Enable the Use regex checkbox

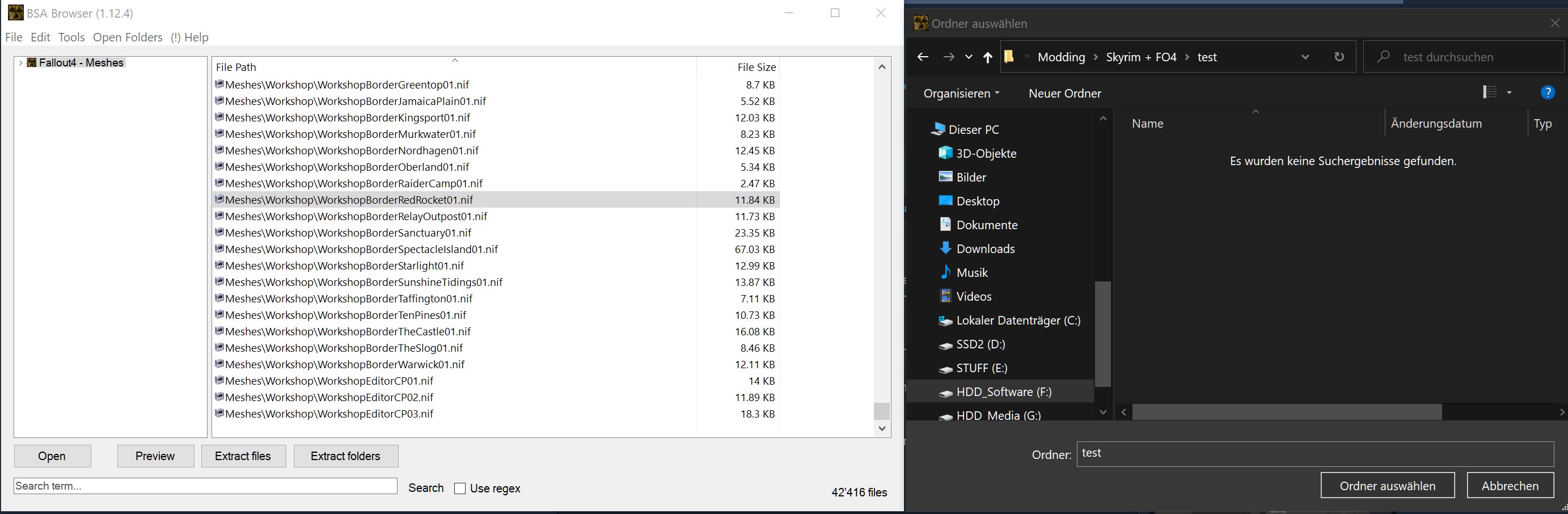460,488
